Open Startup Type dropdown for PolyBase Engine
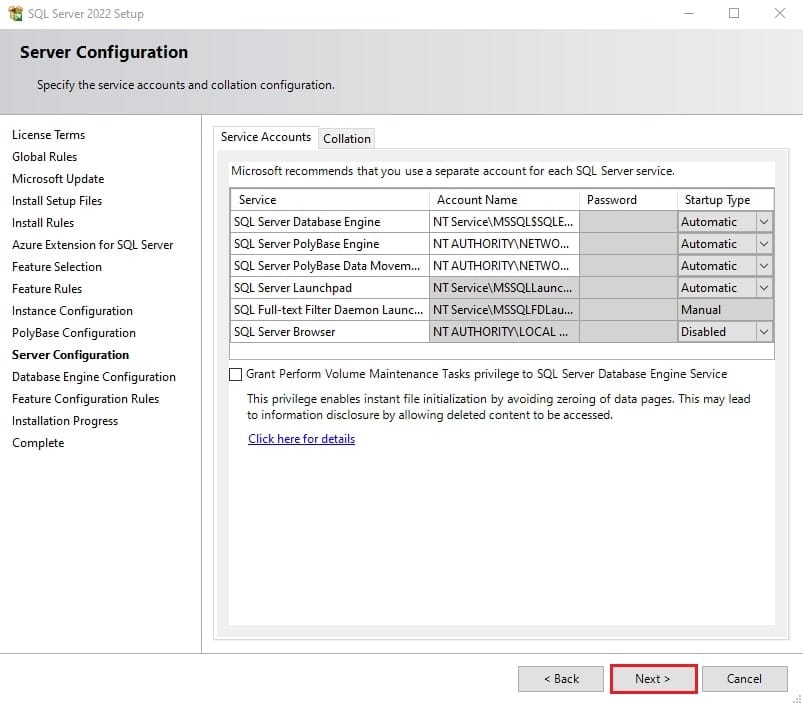 [x=764, y=244]
